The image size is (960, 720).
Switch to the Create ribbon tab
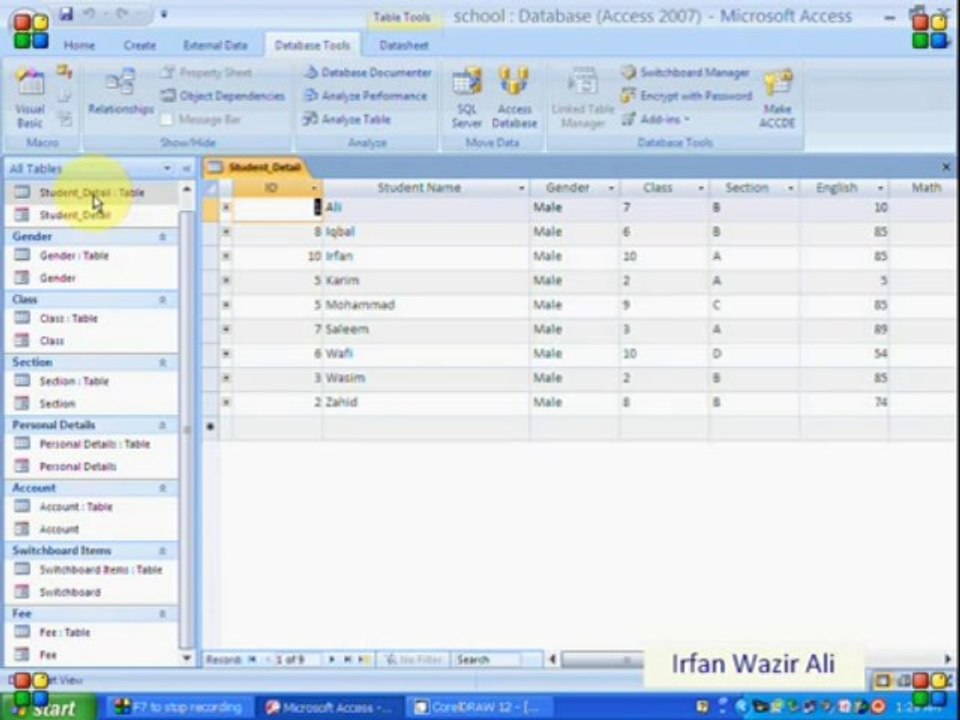click(140, 45)
